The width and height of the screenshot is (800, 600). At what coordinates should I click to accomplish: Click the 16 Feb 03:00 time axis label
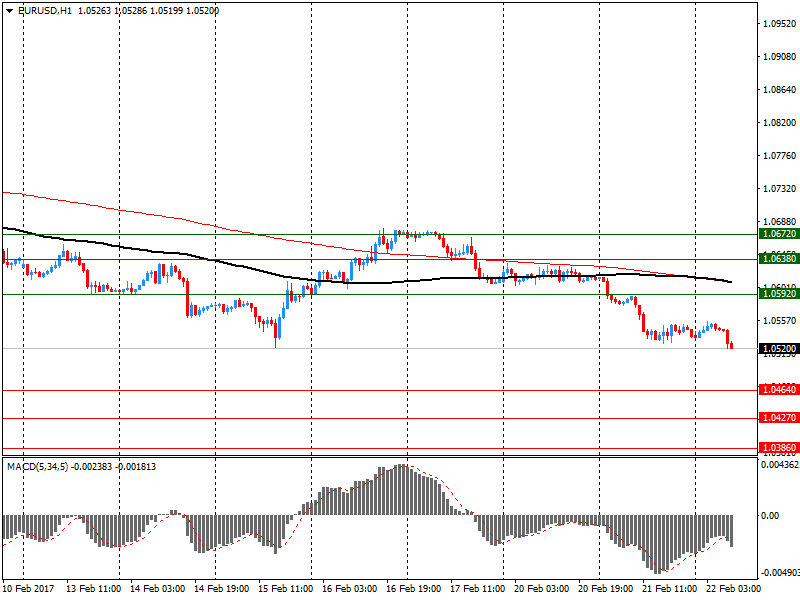point(350,589)
